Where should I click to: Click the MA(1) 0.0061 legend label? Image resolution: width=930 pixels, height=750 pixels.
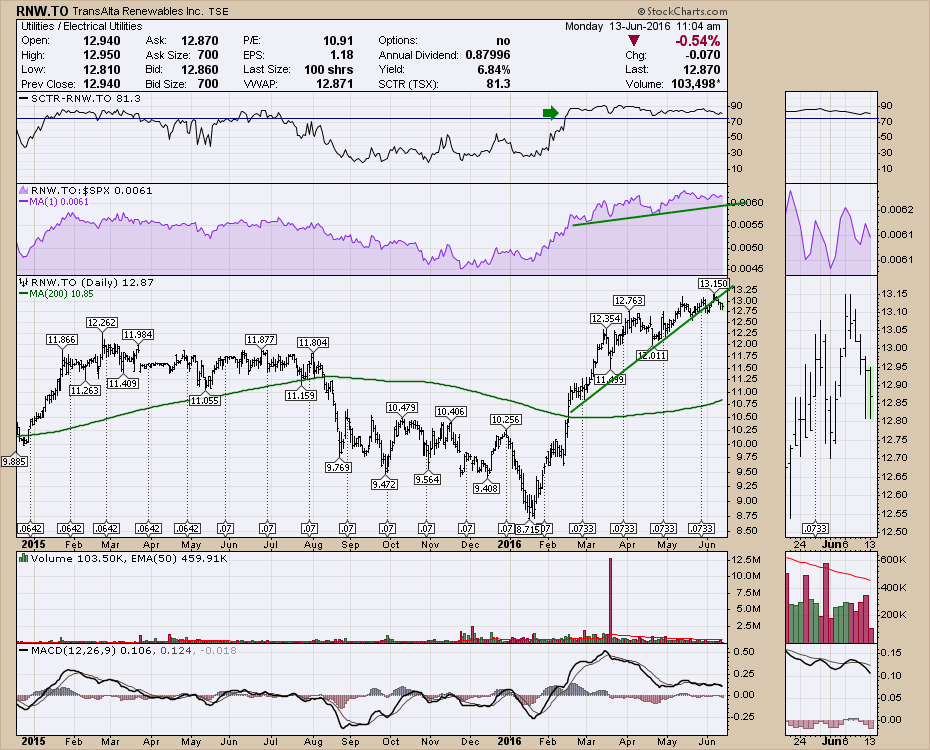pos(59,202)
